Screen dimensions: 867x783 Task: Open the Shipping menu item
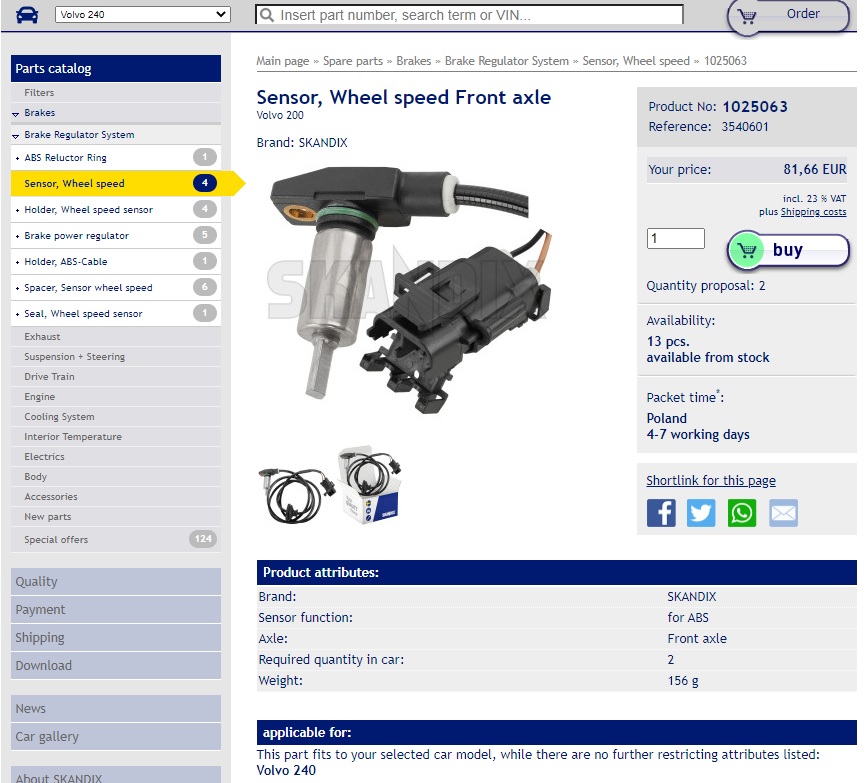[x=40, y=638]
